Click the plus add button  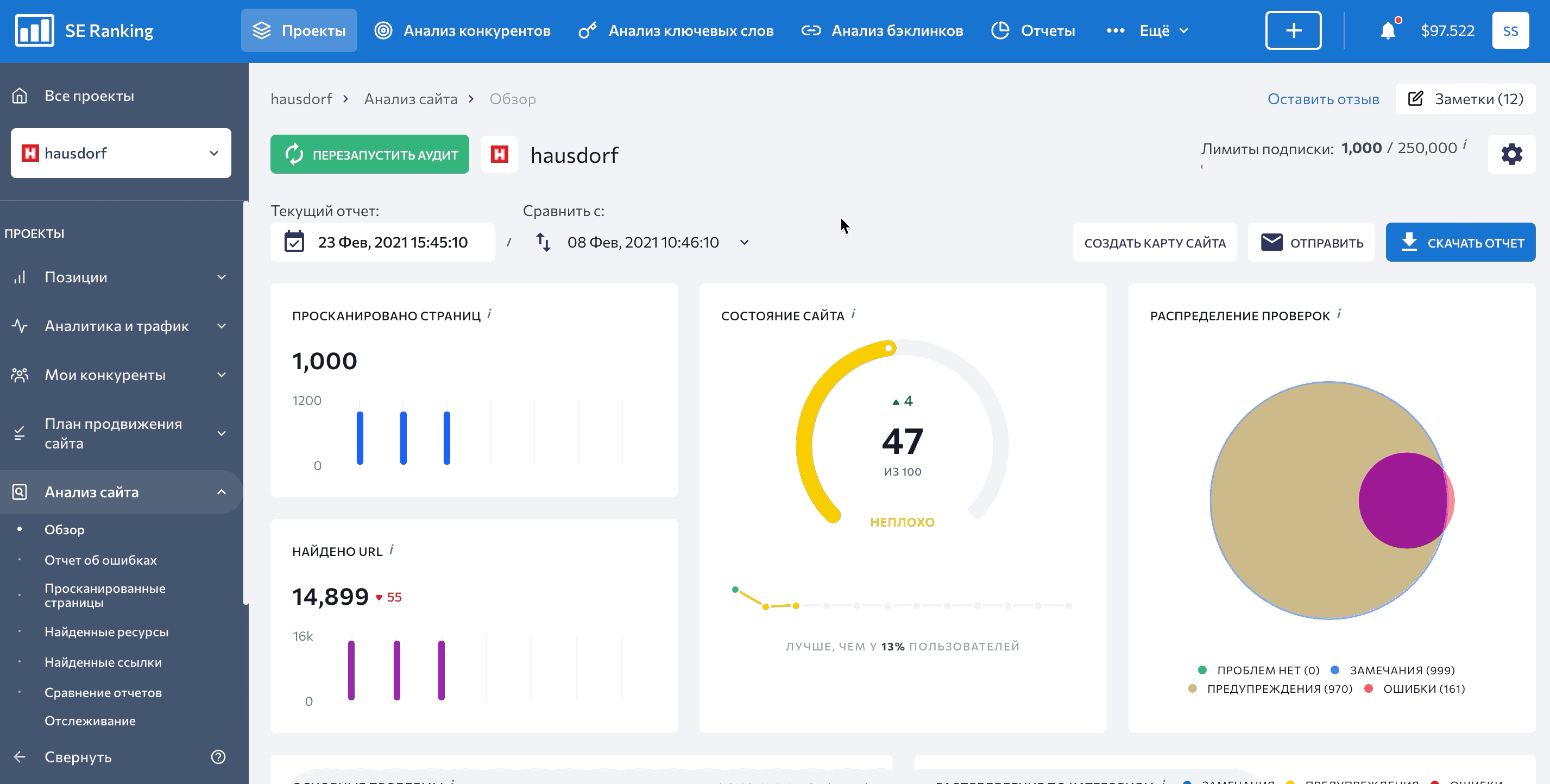(1293, 30)
